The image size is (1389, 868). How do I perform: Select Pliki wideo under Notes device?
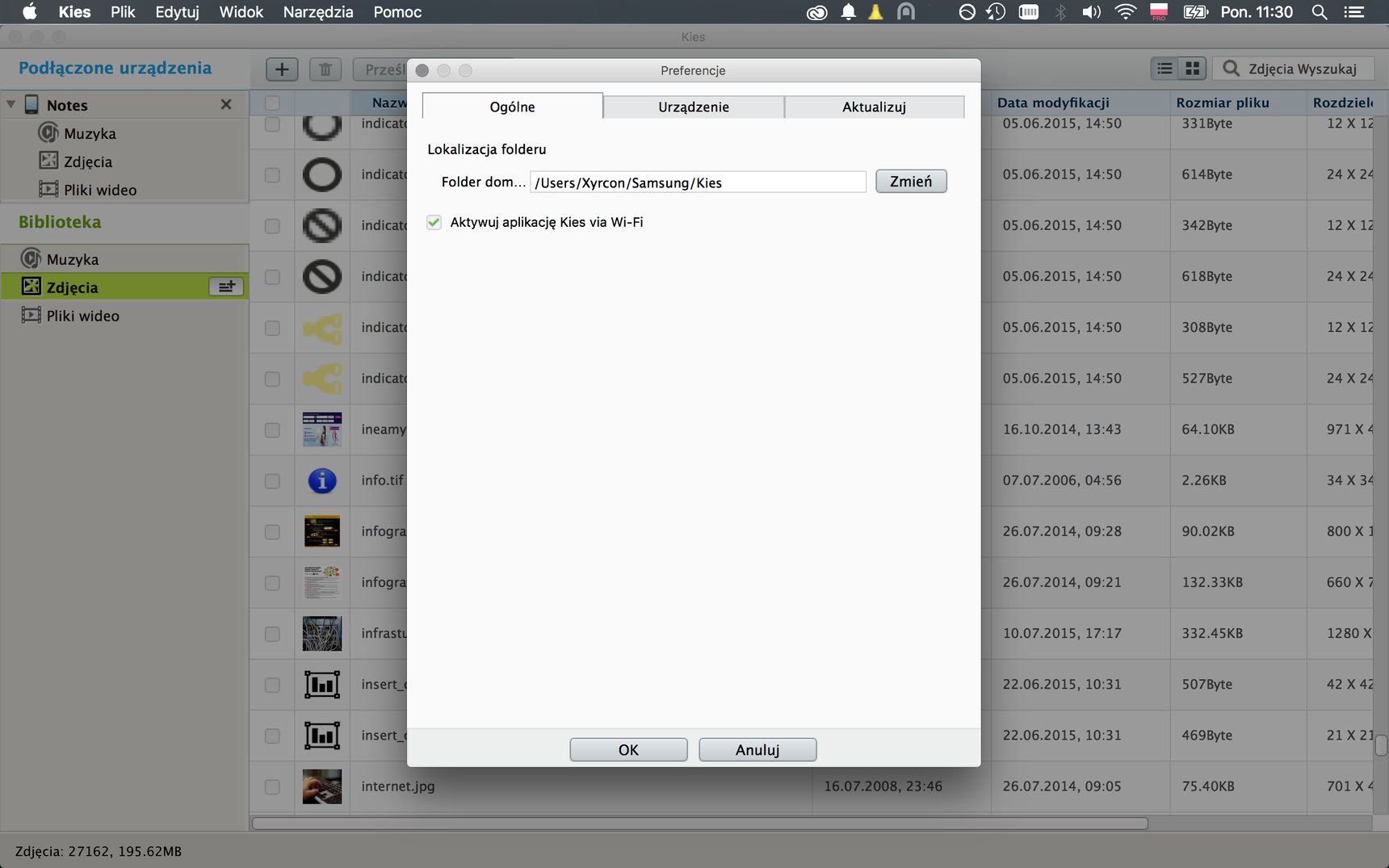coord(100,190)
